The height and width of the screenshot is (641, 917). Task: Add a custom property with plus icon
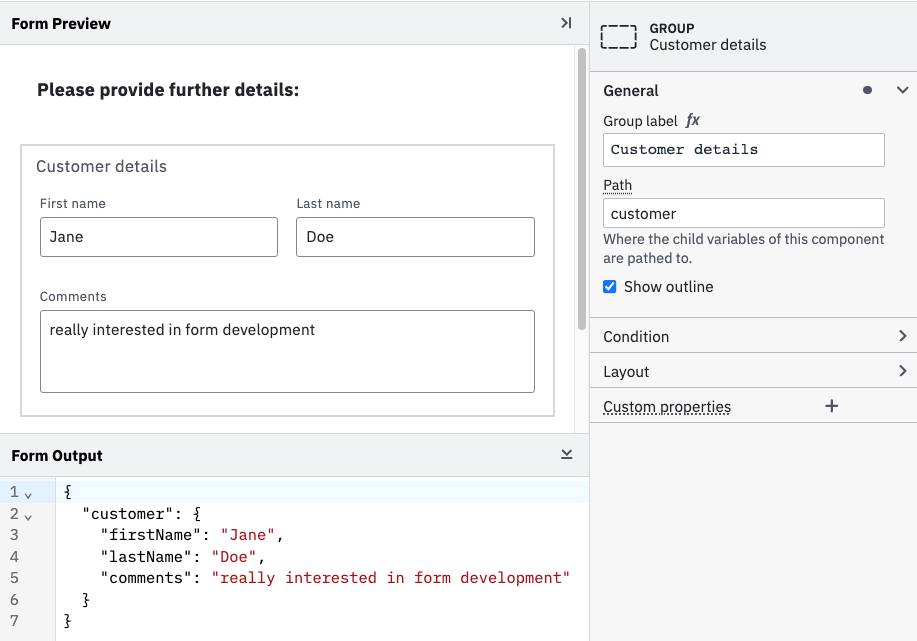(831, 406)
